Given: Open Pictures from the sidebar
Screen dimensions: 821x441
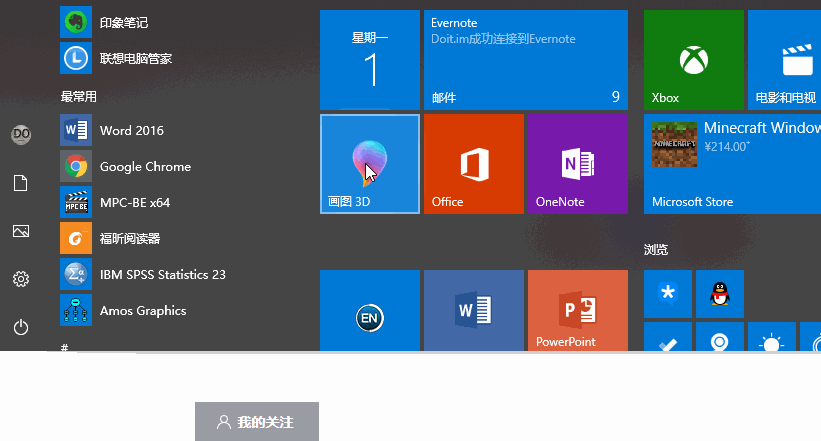Looking at the screenshot, I should pyautogui.click(x=21, y=231).
